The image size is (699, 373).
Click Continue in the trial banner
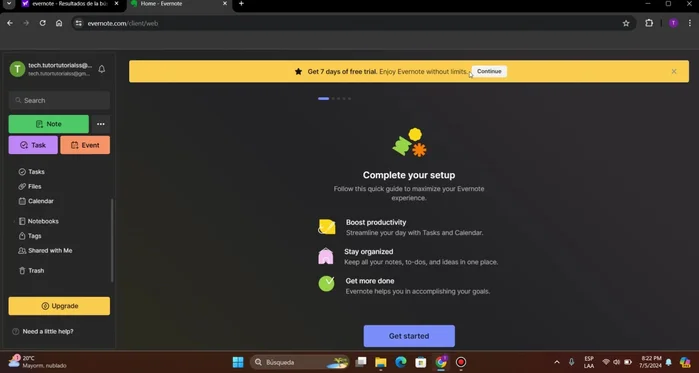click(489, 71)
